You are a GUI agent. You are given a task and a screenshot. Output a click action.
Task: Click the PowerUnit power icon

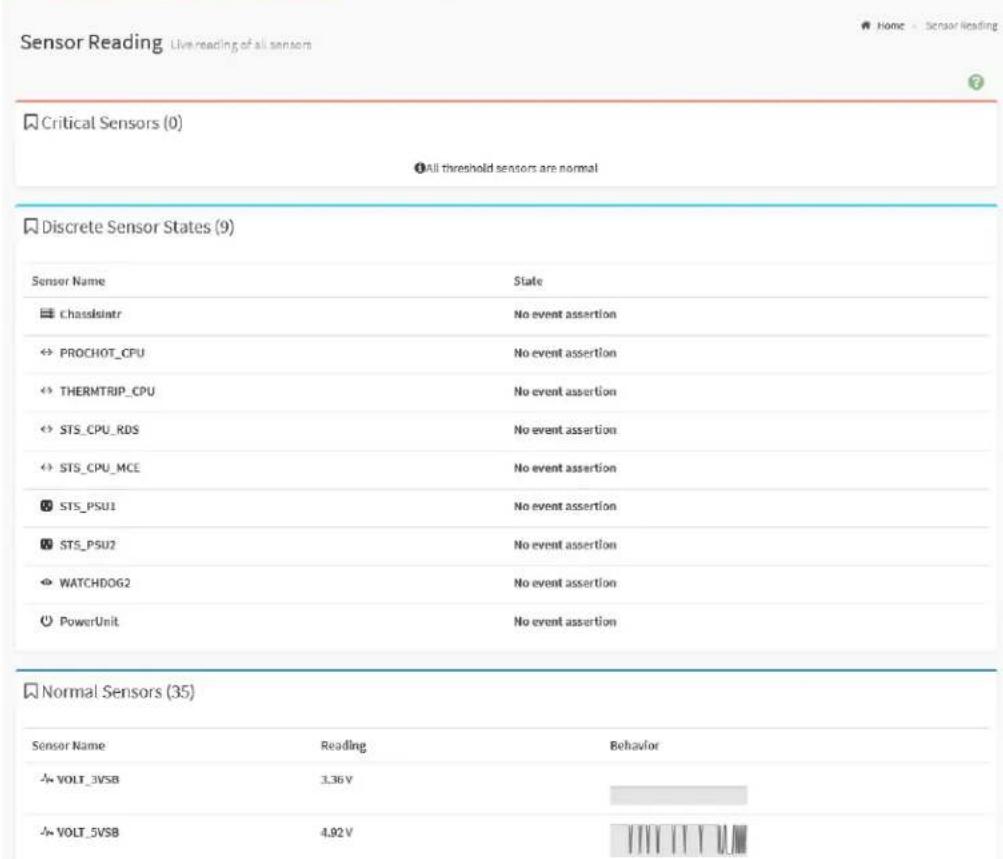click(46, 620)
